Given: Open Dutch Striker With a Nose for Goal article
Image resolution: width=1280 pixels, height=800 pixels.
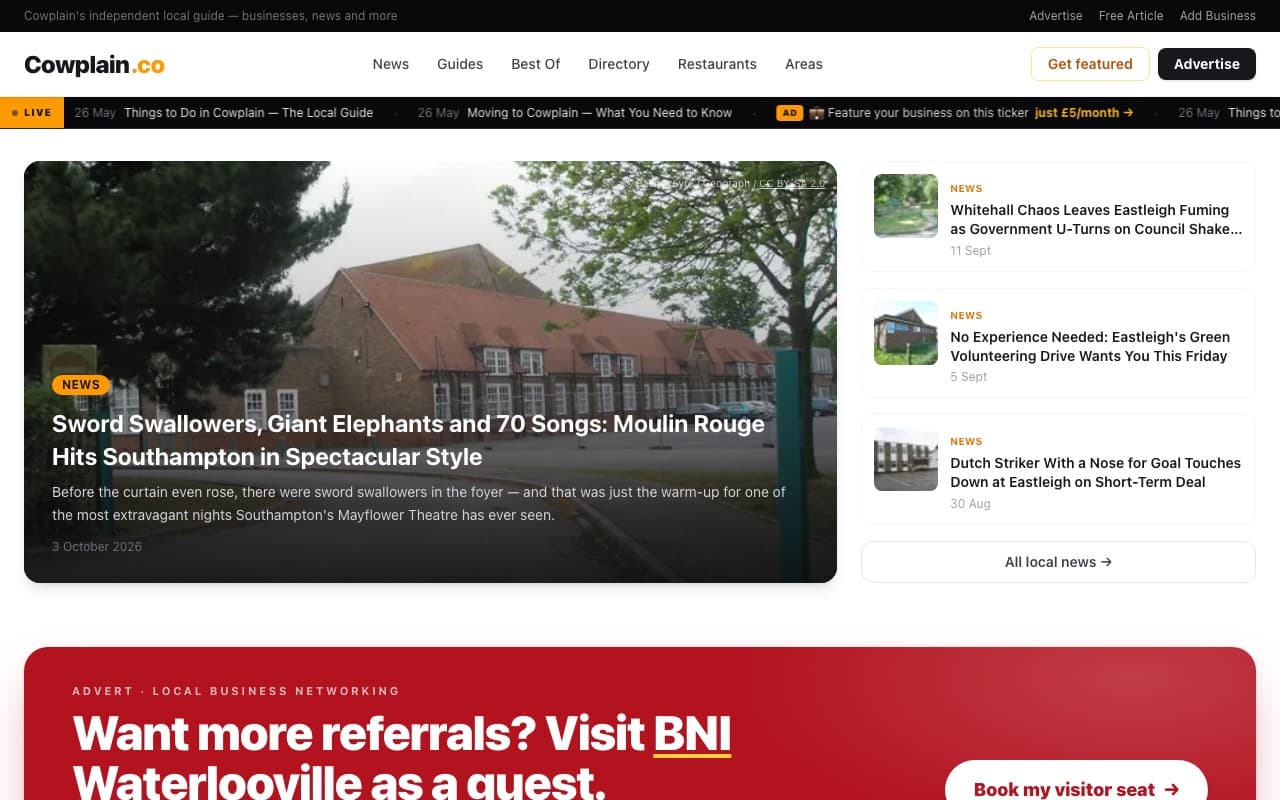Looking at the screenshot, I should click(1095, 472).
